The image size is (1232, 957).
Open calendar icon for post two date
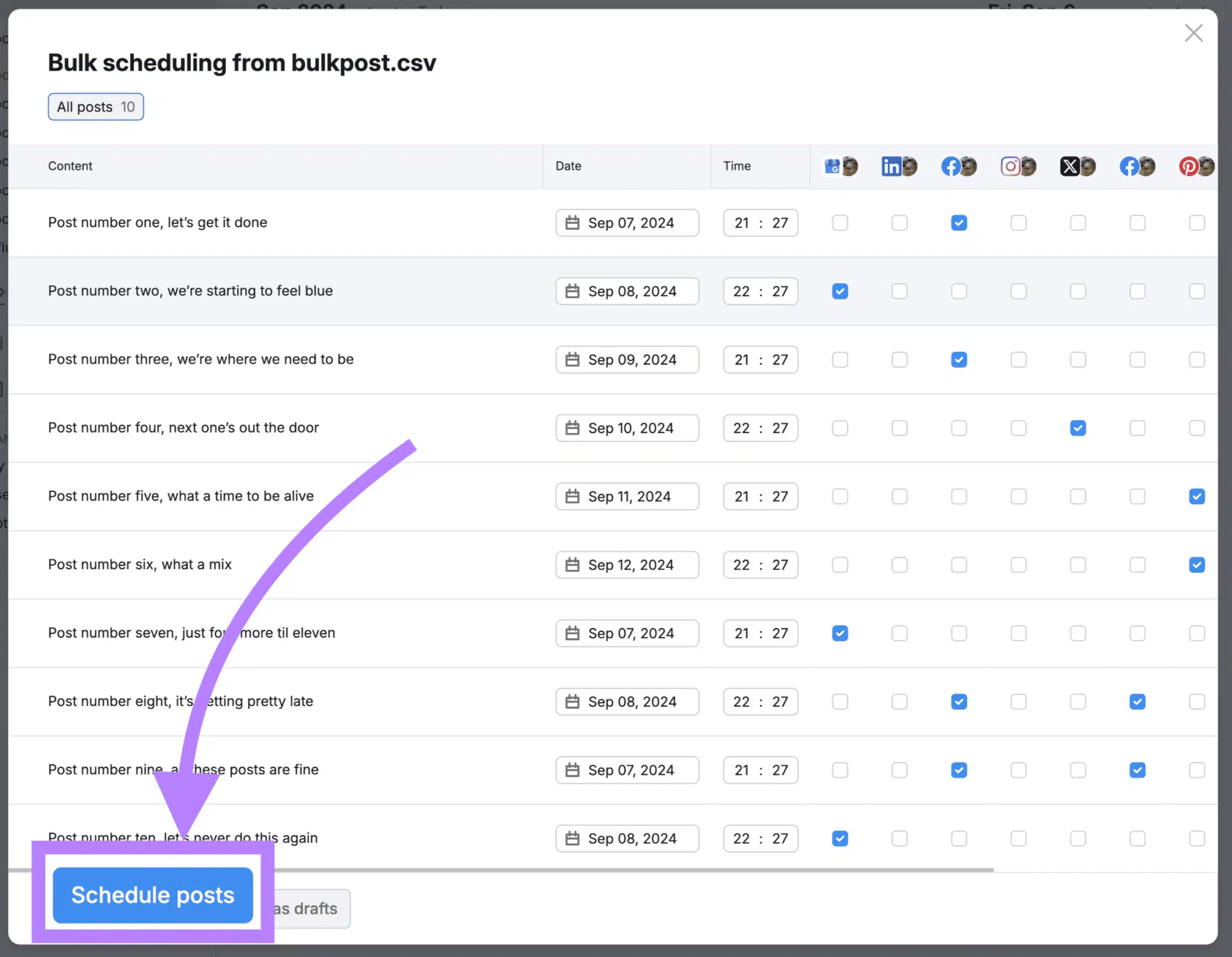coord(572,292)
